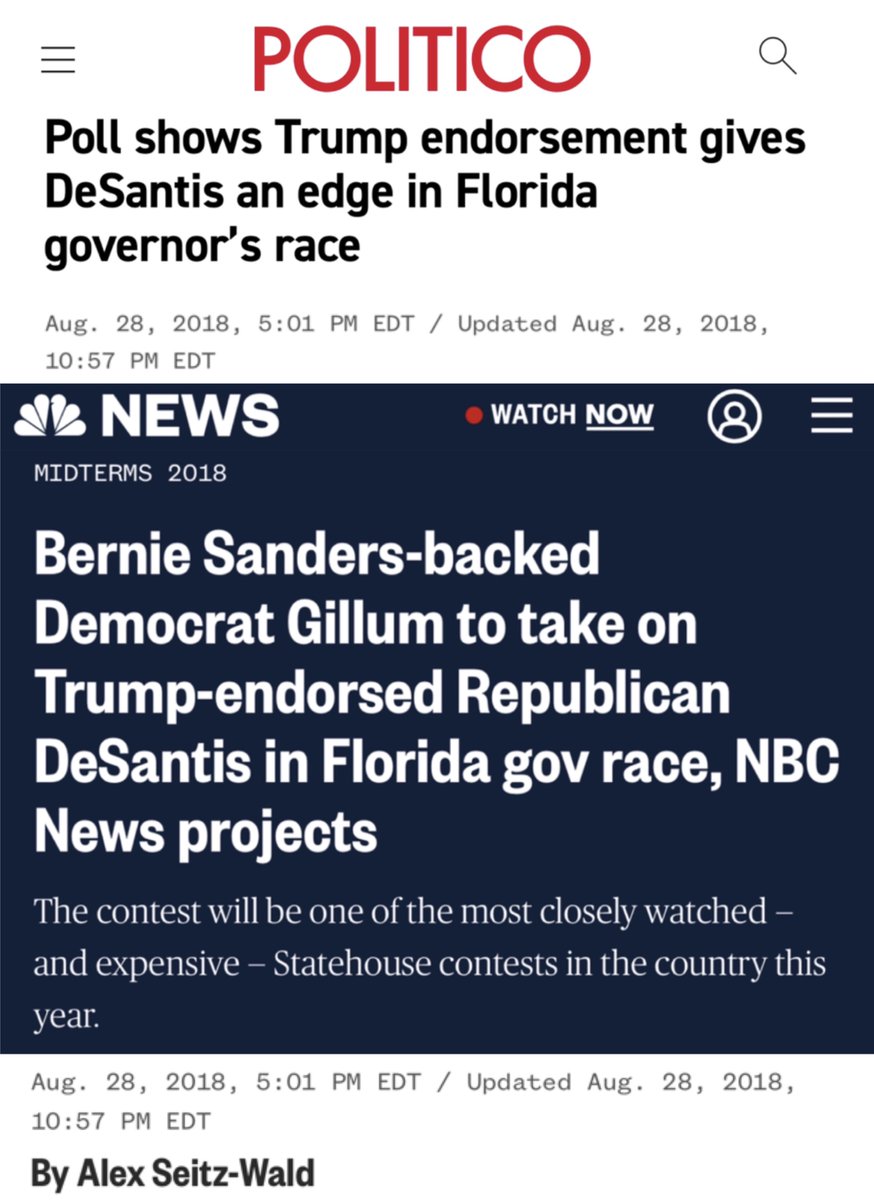Click '10:57 PM EDT' below the NBC article
Viewport: 874px width, 1200px height.
tap(122, 1120)
